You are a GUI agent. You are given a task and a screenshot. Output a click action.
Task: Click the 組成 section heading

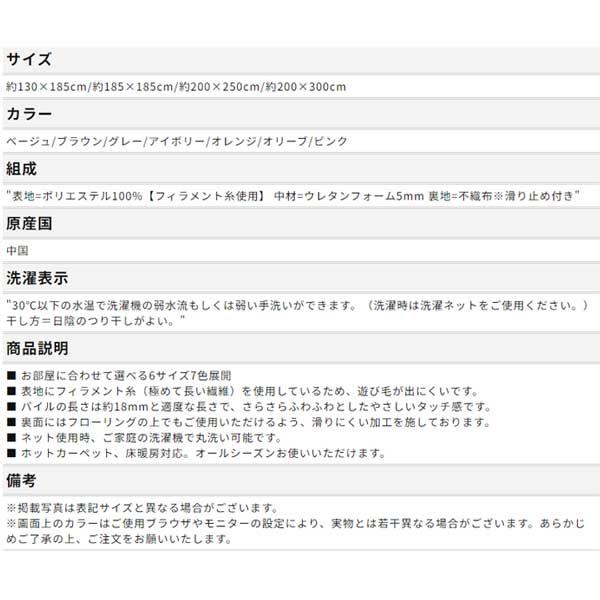21,169
